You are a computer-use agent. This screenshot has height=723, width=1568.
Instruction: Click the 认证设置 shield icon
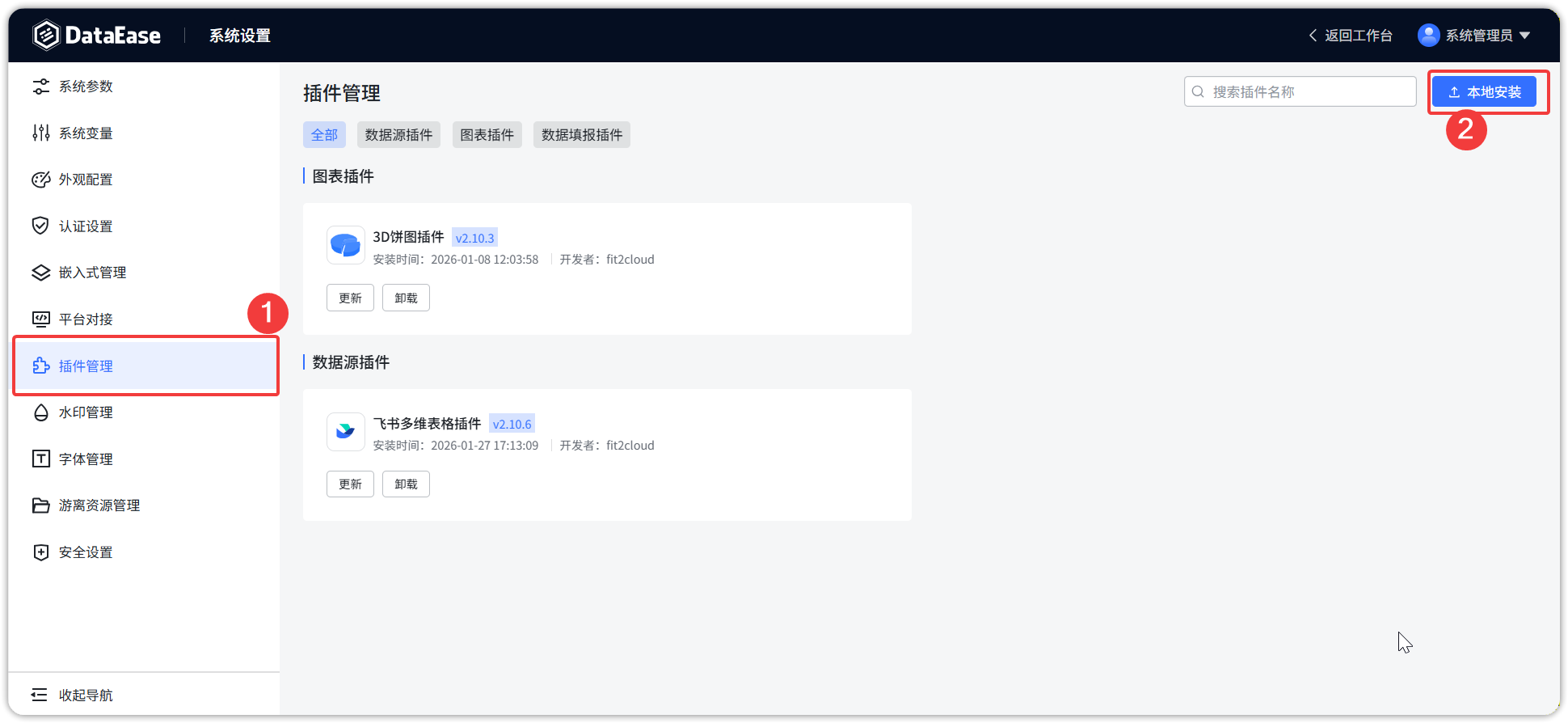point(40,226)
